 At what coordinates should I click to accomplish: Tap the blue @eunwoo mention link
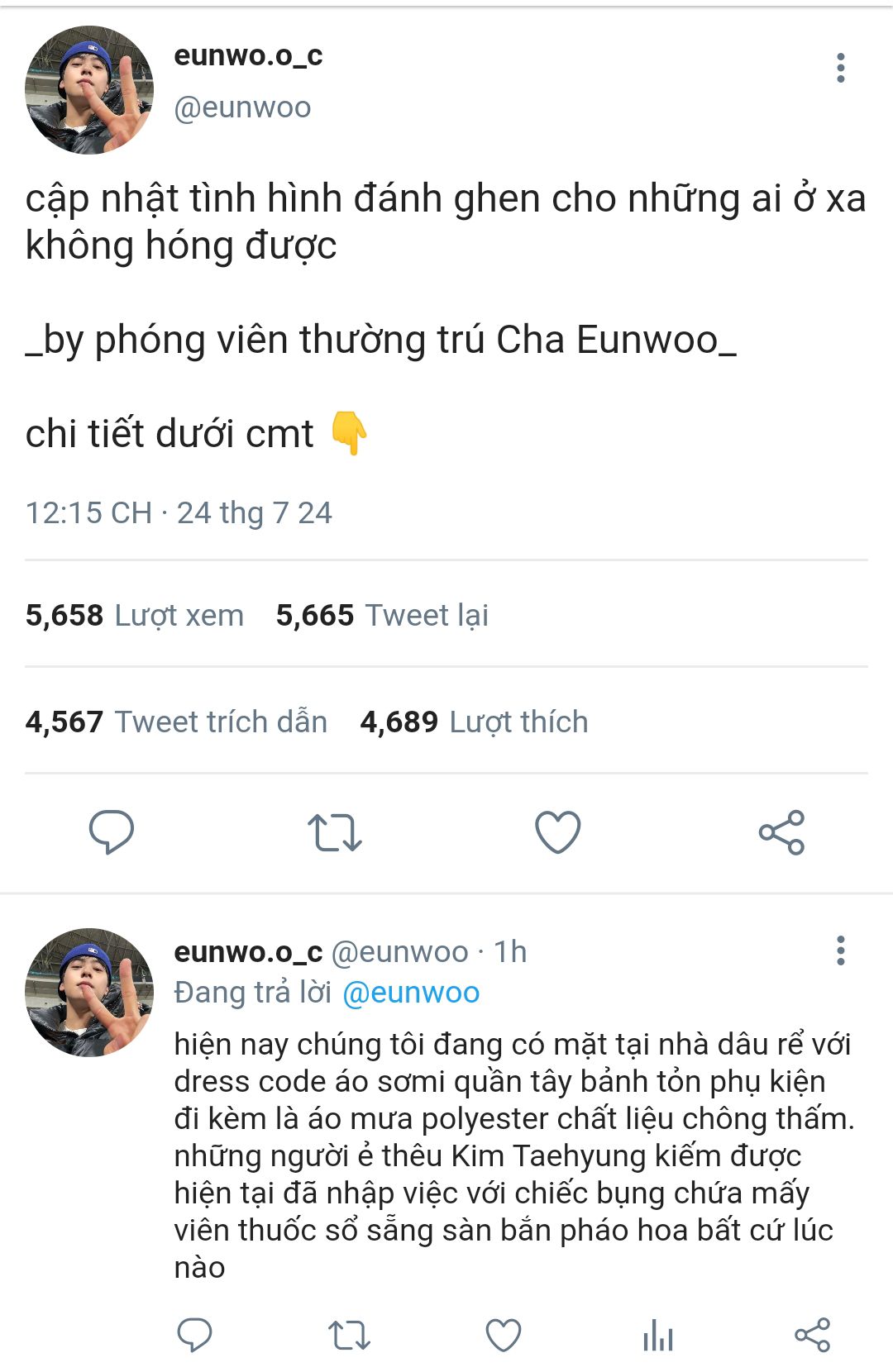point(411,993)
